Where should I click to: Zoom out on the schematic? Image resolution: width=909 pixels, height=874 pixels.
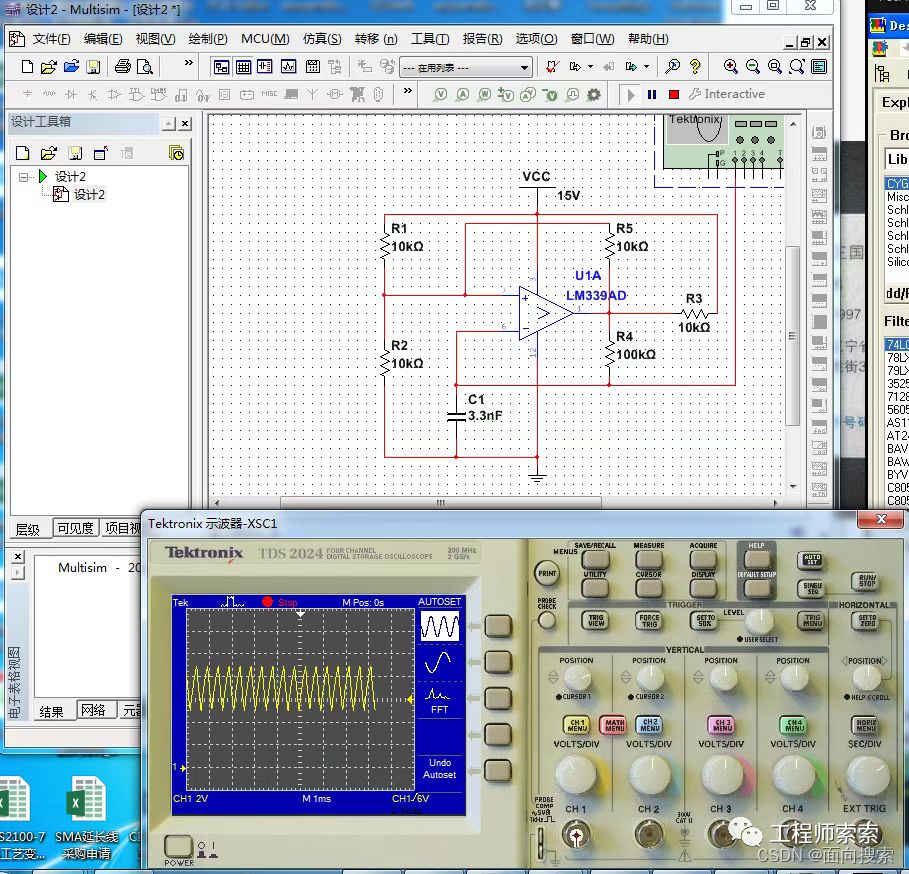coord(752,67)
